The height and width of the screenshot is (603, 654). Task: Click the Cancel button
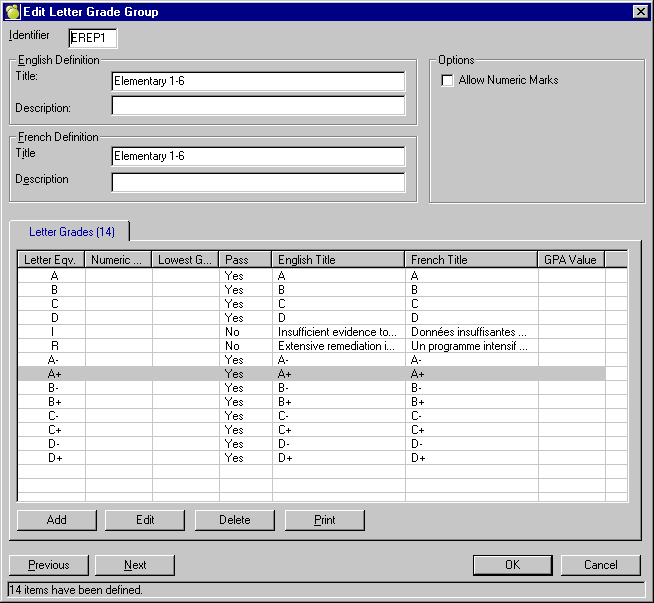pyautogui.click(x=601, y=565)
